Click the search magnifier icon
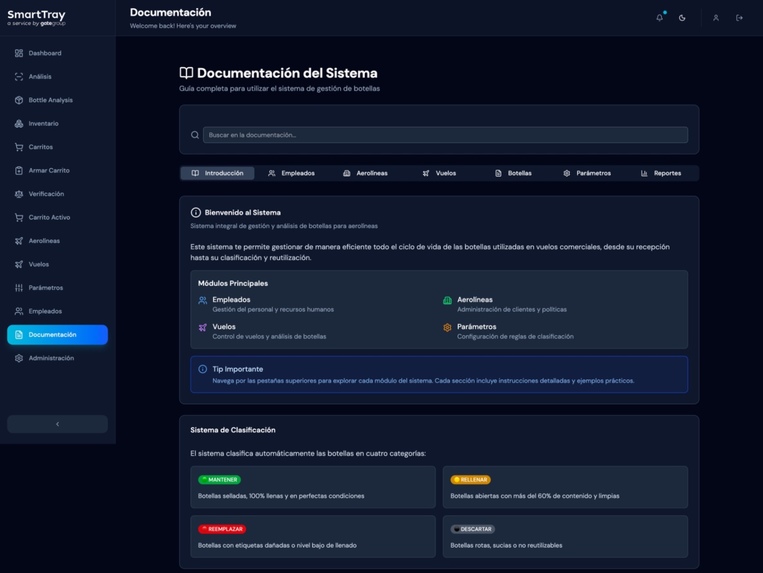Viewport: 763px width, 573px height. [195, 135]
